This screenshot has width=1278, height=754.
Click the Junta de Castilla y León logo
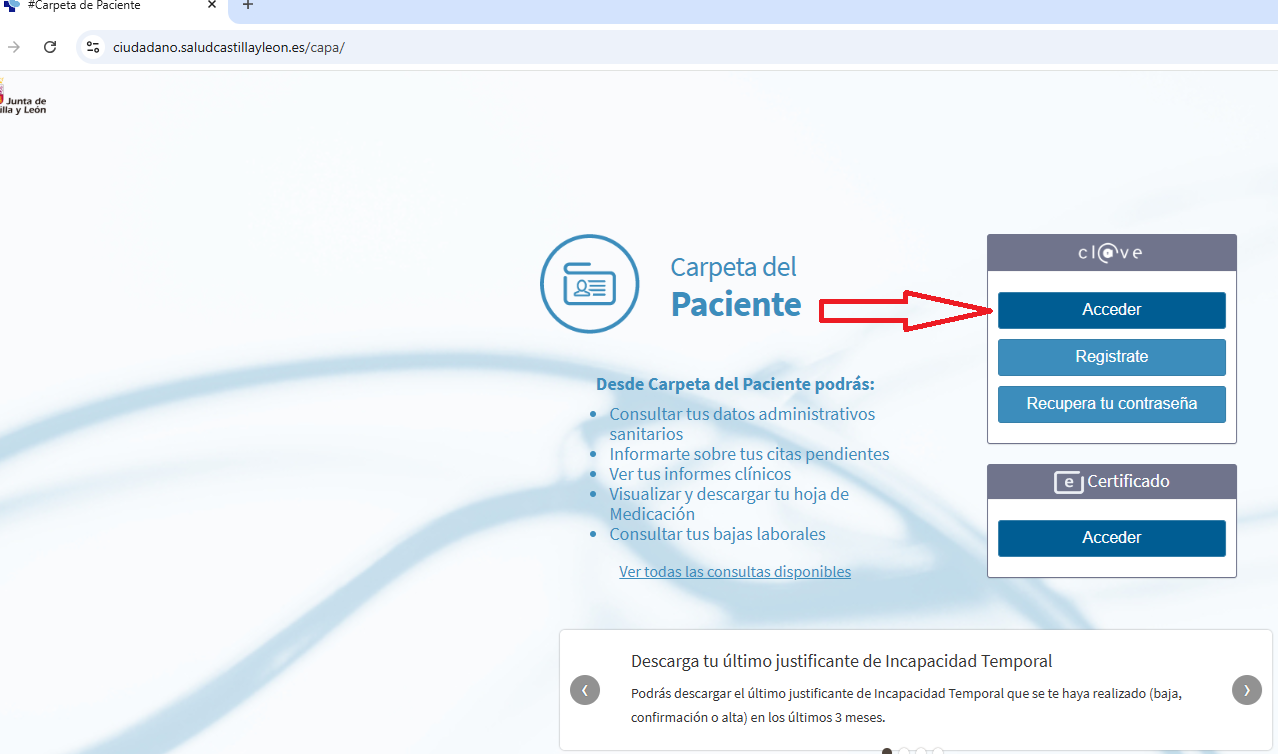coord(20,98)
